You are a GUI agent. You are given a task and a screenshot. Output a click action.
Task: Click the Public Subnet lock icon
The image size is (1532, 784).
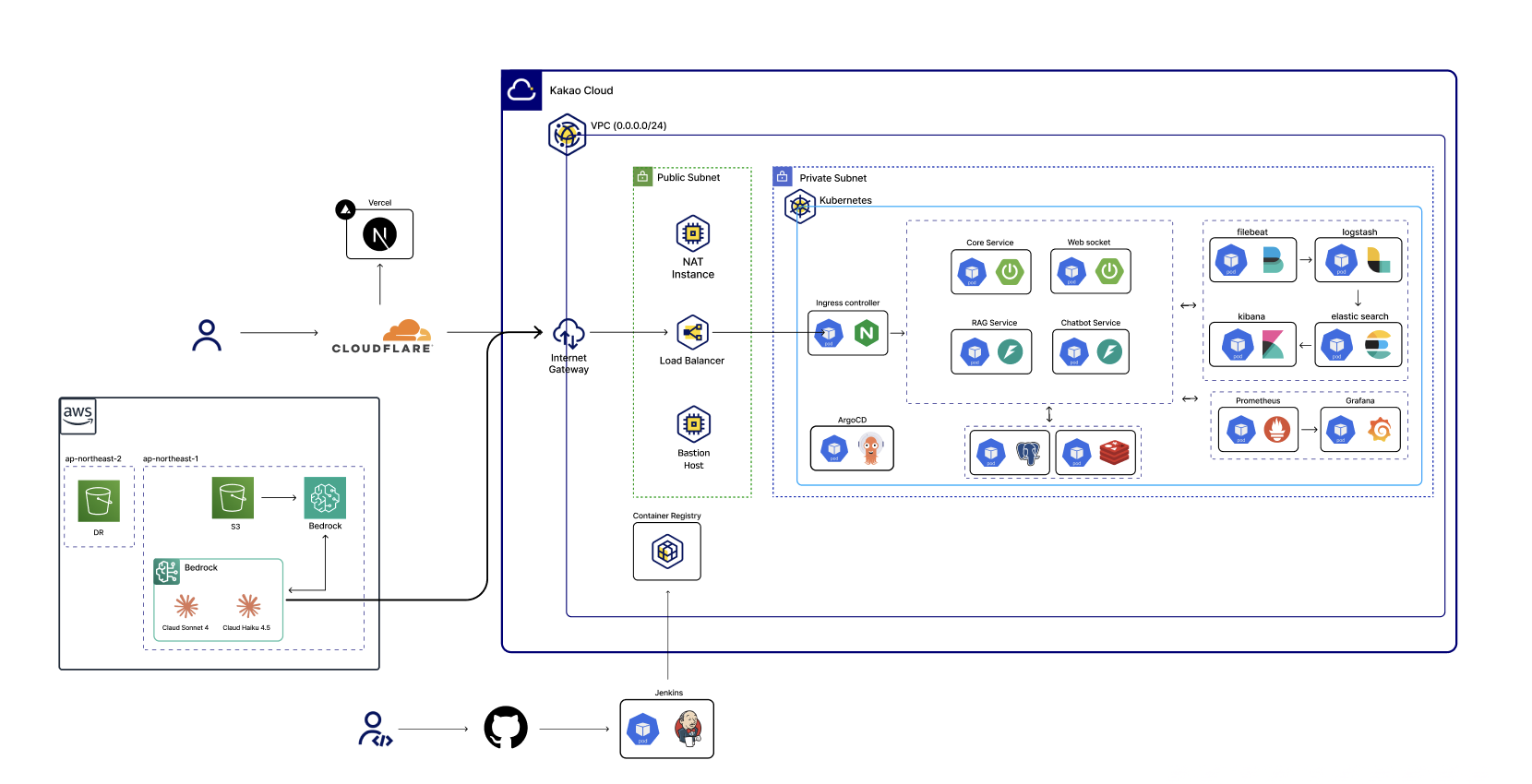(642, 176)
